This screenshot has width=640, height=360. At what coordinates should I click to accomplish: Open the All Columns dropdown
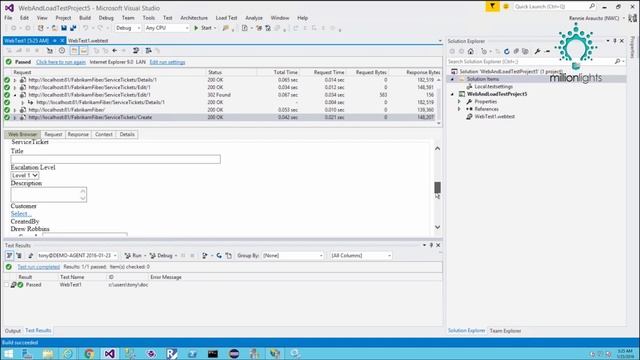click(361, 256)
